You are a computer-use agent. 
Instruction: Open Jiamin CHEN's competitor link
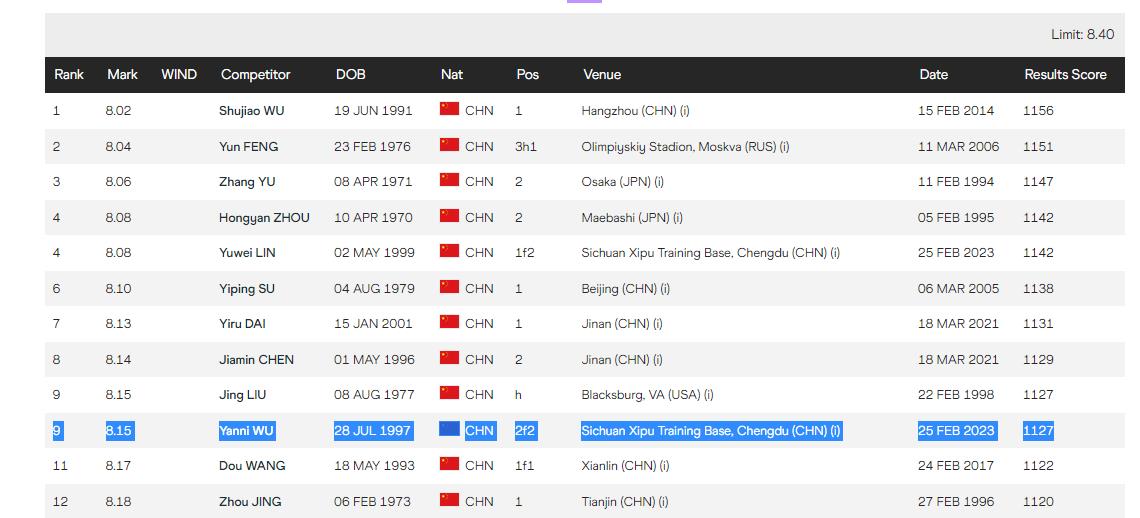[257, 360]
